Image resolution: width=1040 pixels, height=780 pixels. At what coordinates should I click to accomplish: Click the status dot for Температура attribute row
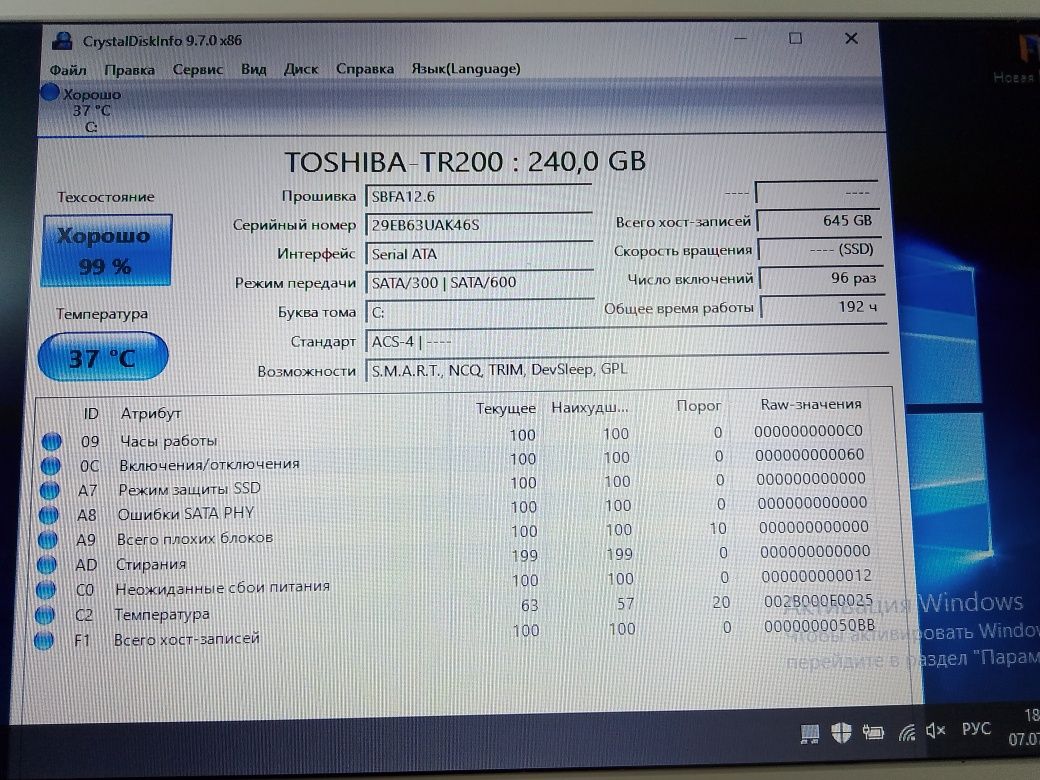pos(44,615)
